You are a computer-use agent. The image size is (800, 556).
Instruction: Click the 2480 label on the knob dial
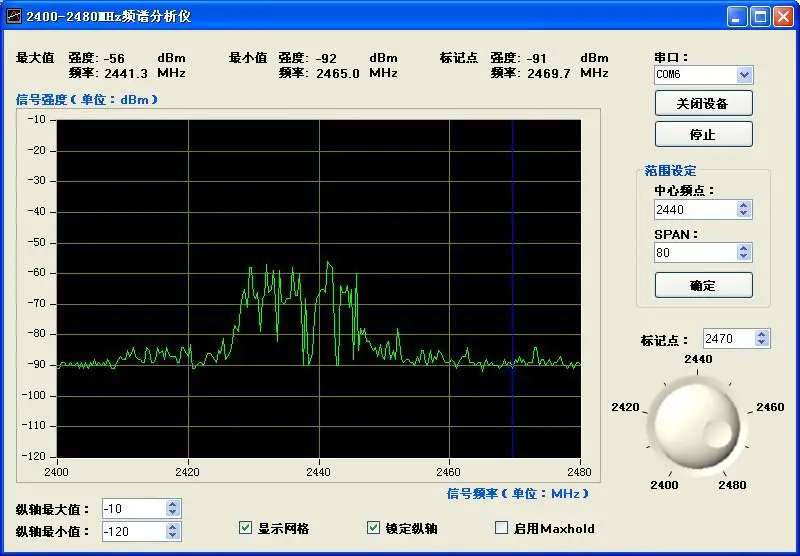(732, 485)
